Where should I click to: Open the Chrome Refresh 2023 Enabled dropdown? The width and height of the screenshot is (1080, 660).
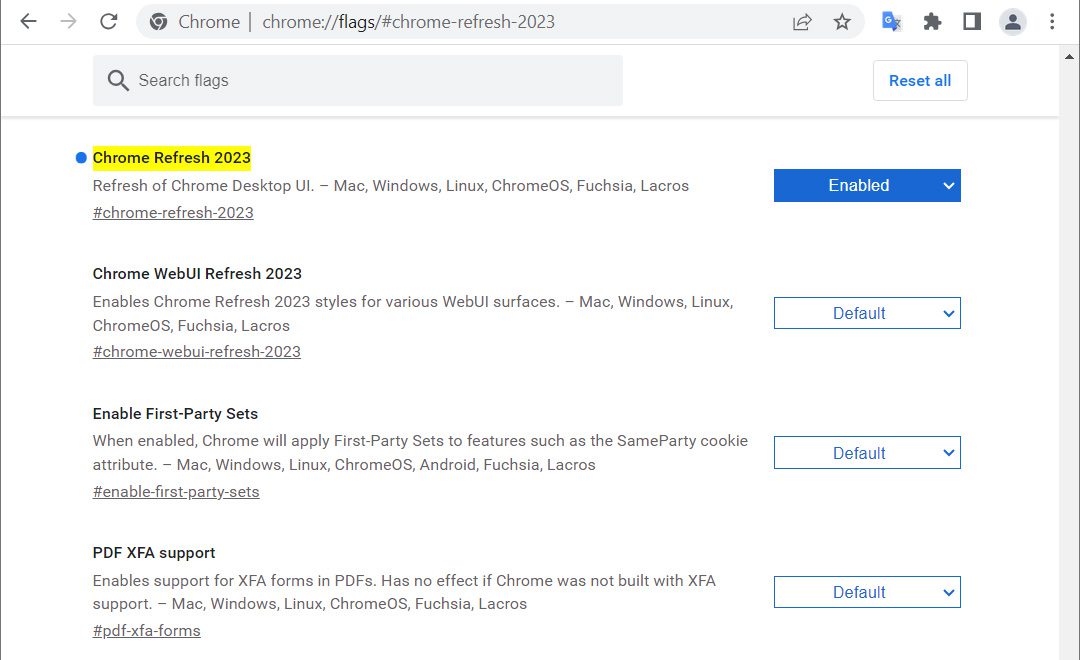point(866,185)
